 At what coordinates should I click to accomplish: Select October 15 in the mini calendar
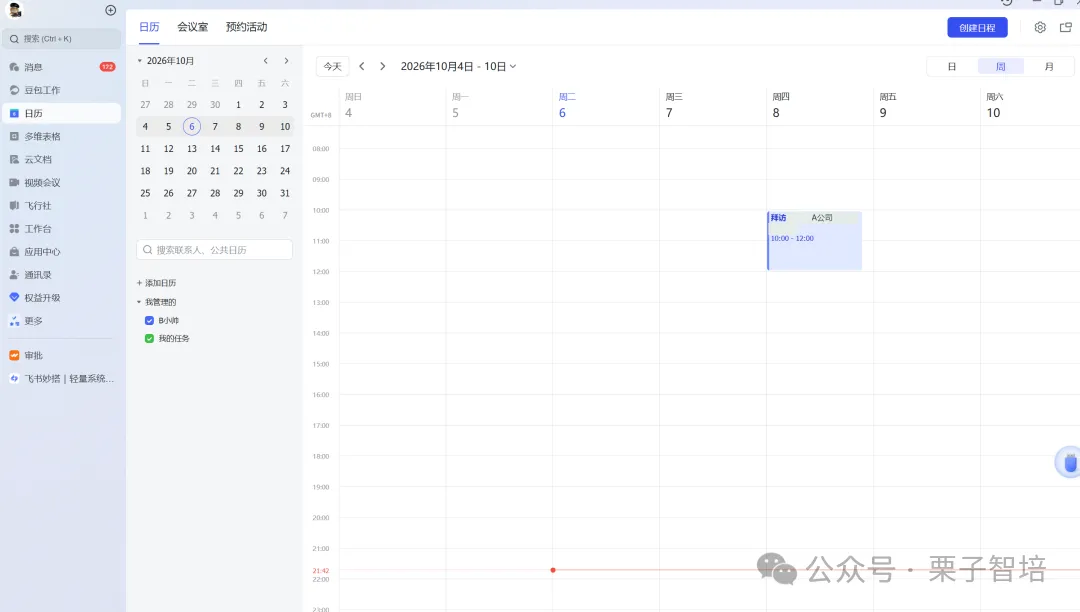coord(238,149)
